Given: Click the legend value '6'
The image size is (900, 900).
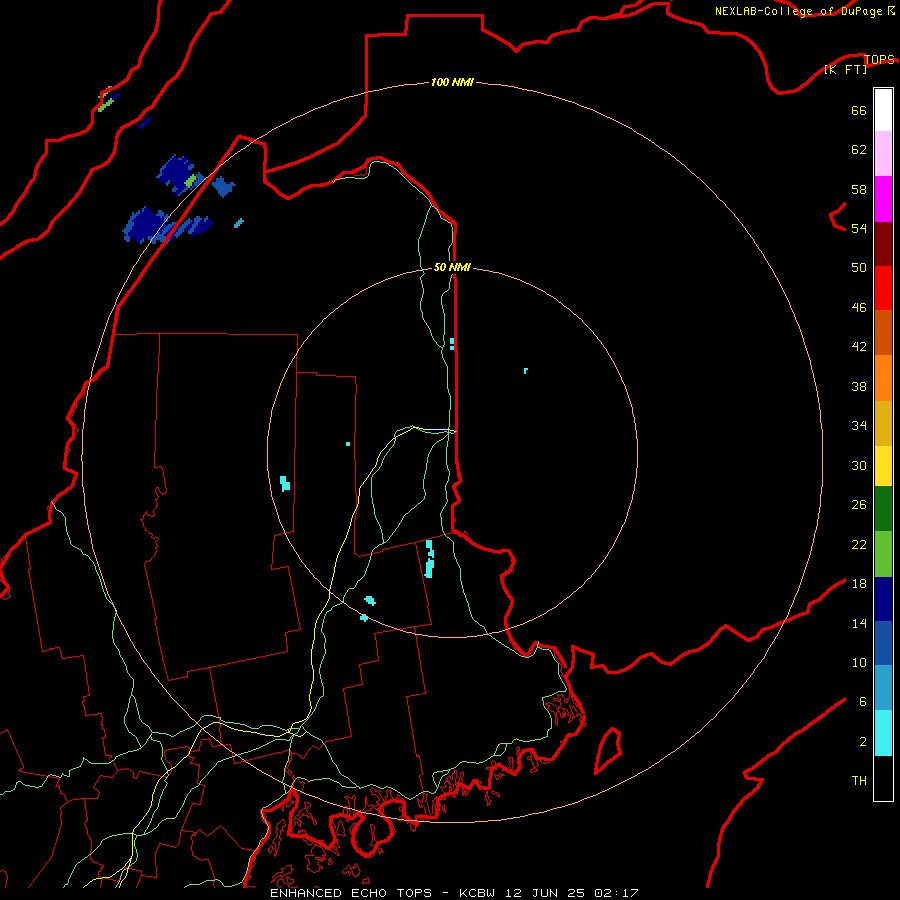Looking at the screenshot, I should tap(863, 701).
